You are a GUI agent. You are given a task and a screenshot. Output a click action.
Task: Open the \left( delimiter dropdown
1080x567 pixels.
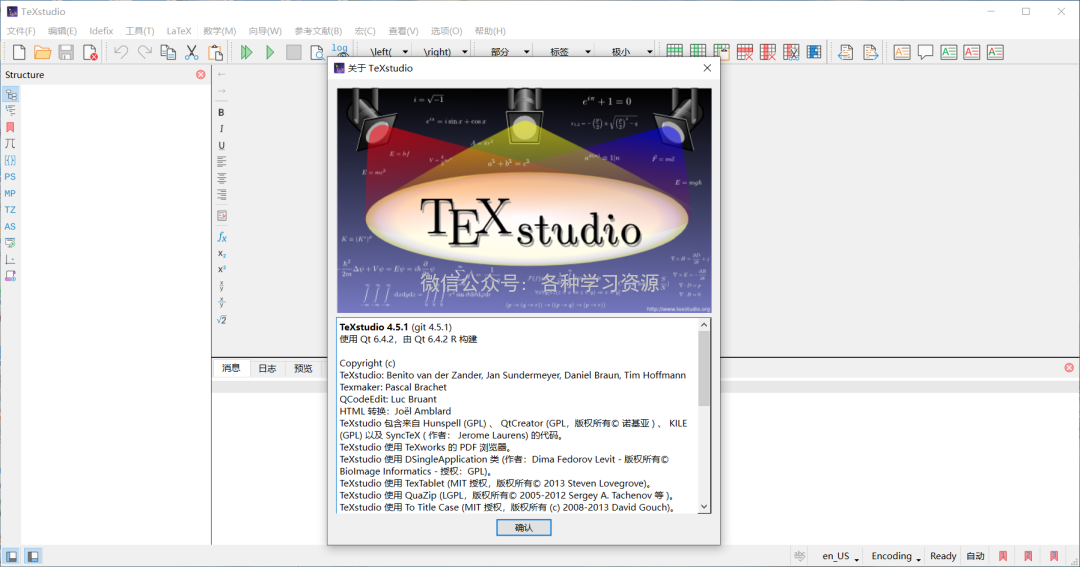tap(405, 52)
